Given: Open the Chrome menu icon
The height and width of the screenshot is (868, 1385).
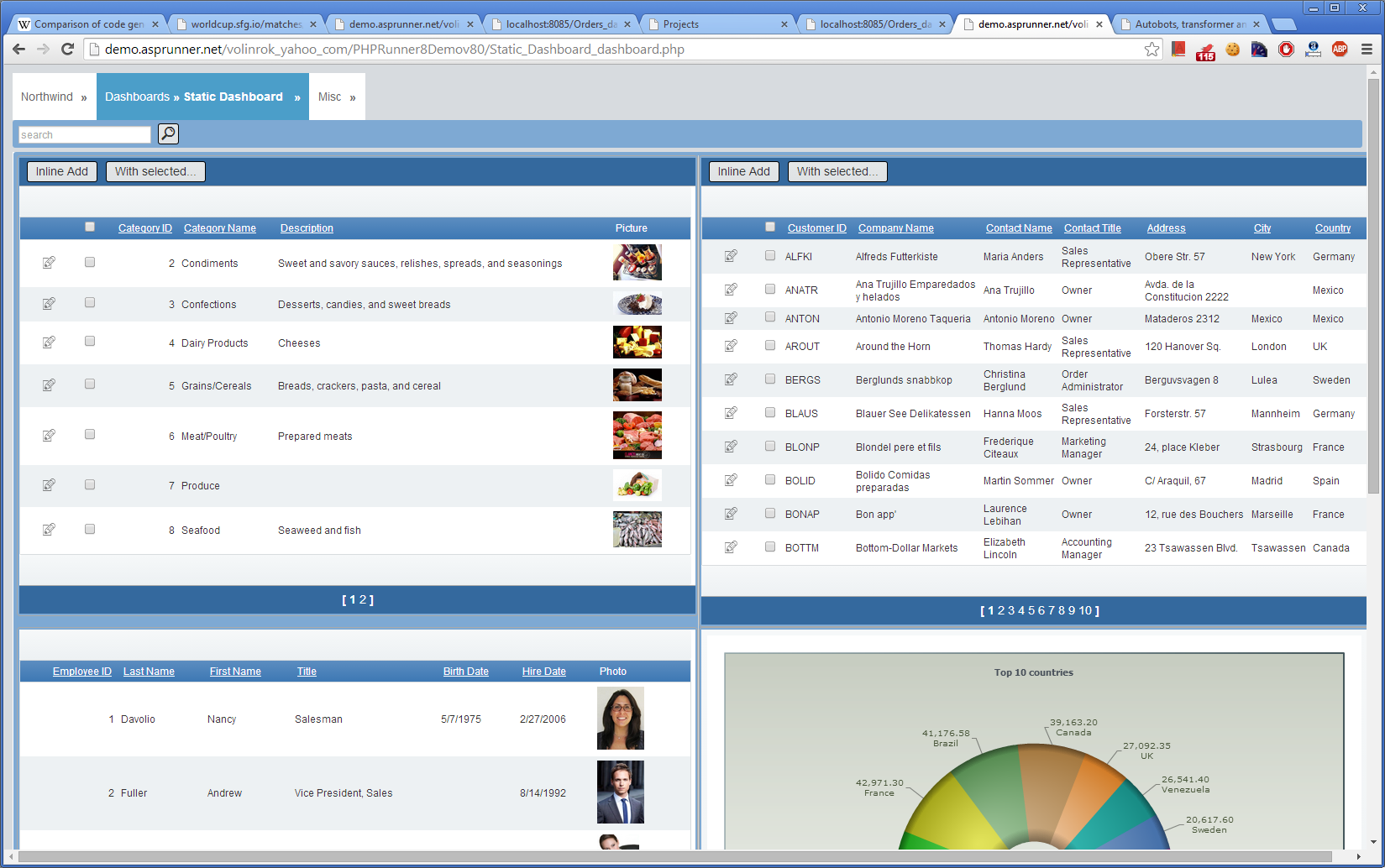Looking at the screenshot, I should coord(1366,50).
